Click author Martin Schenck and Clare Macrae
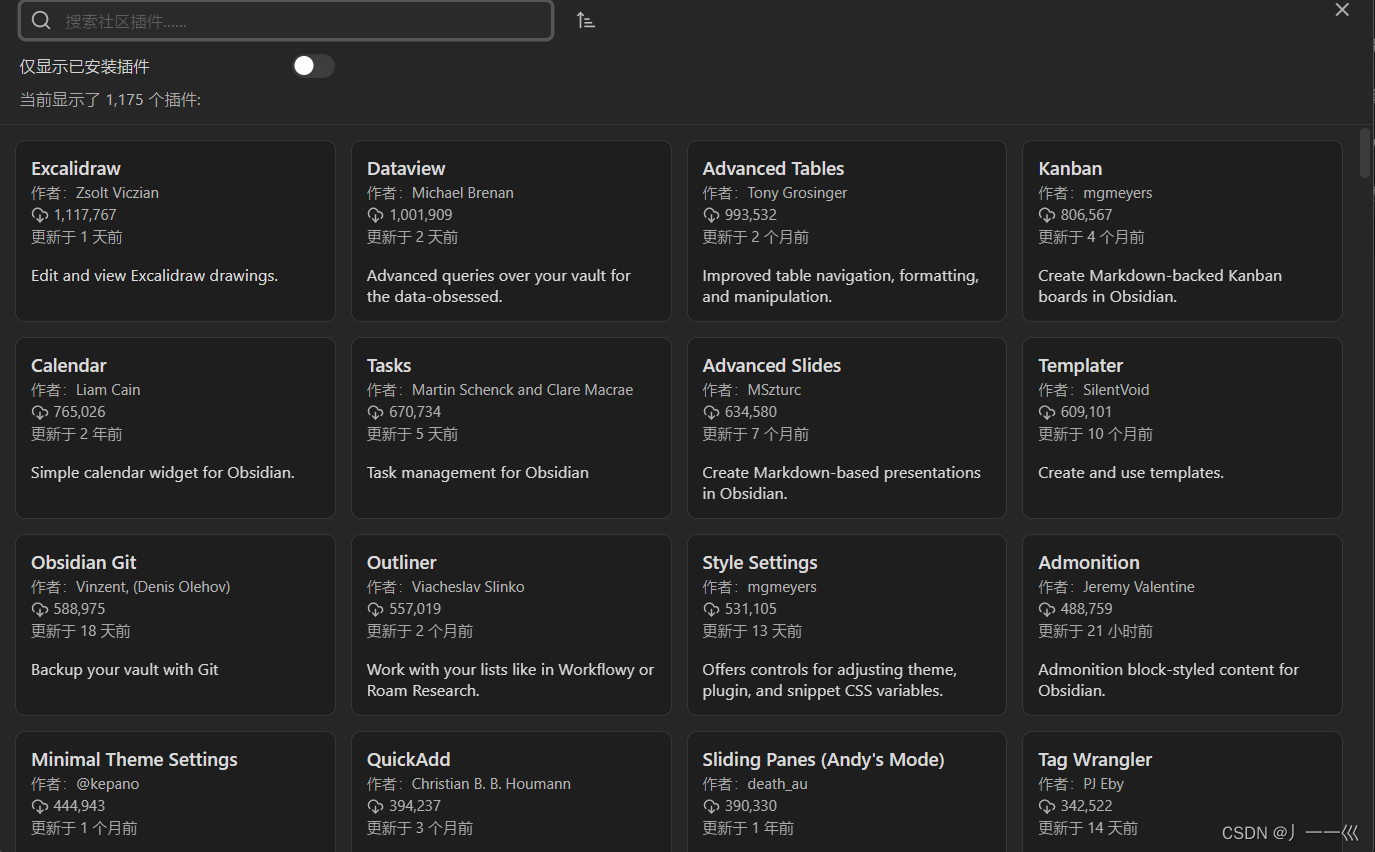 click(522, 390)
